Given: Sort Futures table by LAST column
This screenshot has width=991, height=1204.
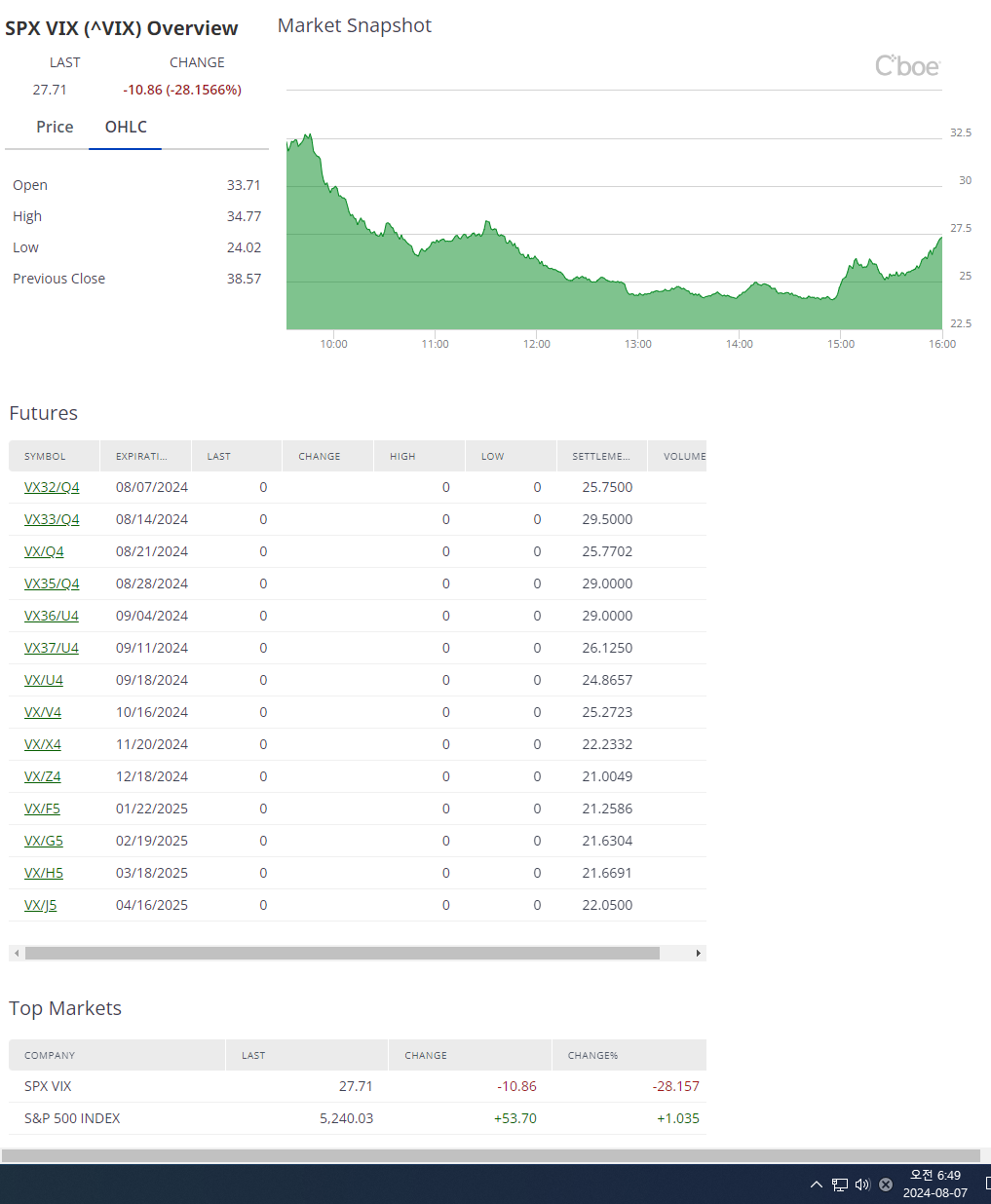Looking at the screenshot, I should tap(237, 456).
